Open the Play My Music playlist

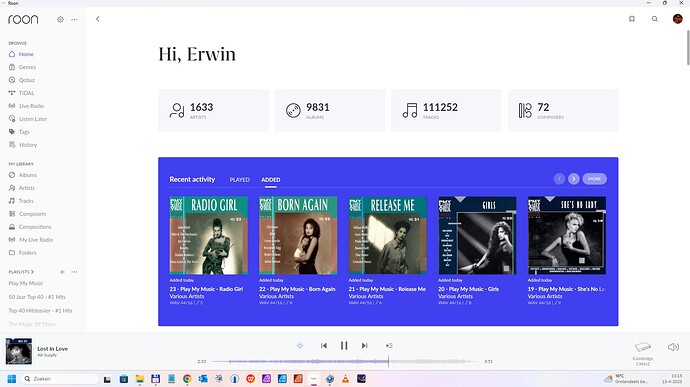26,284
